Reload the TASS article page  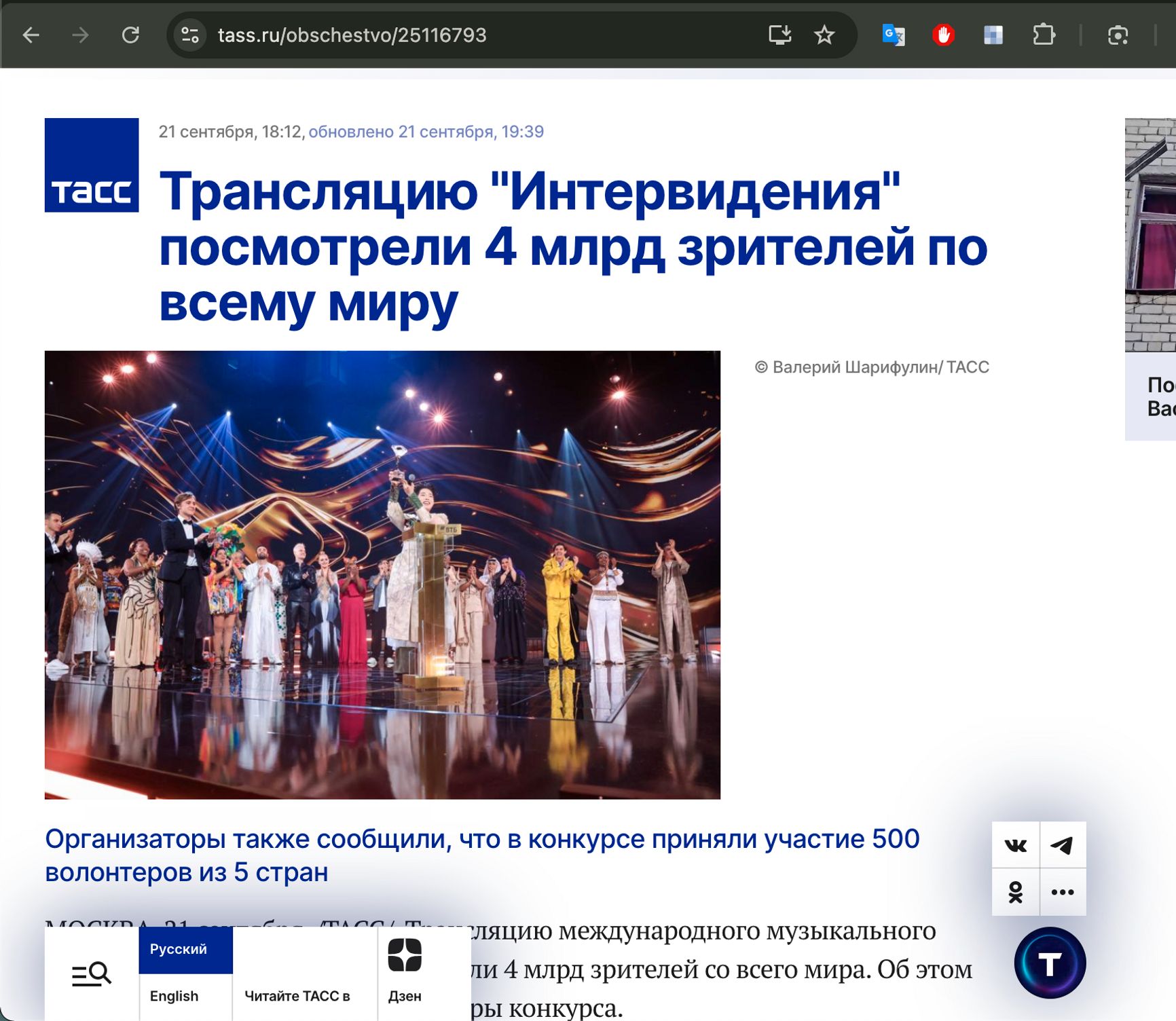pos(130,35)
